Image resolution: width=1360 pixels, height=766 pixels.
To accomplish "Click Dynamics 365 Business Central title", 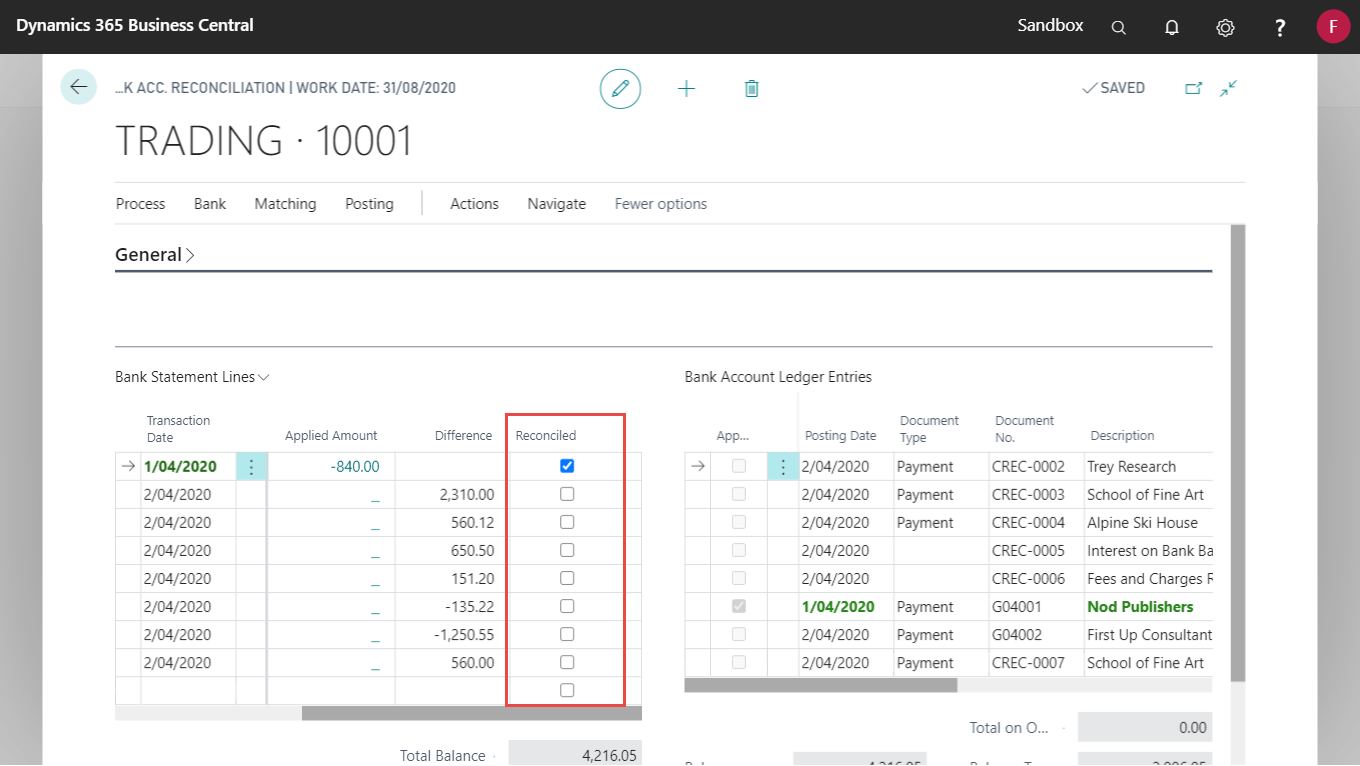I will pos(135,25).
